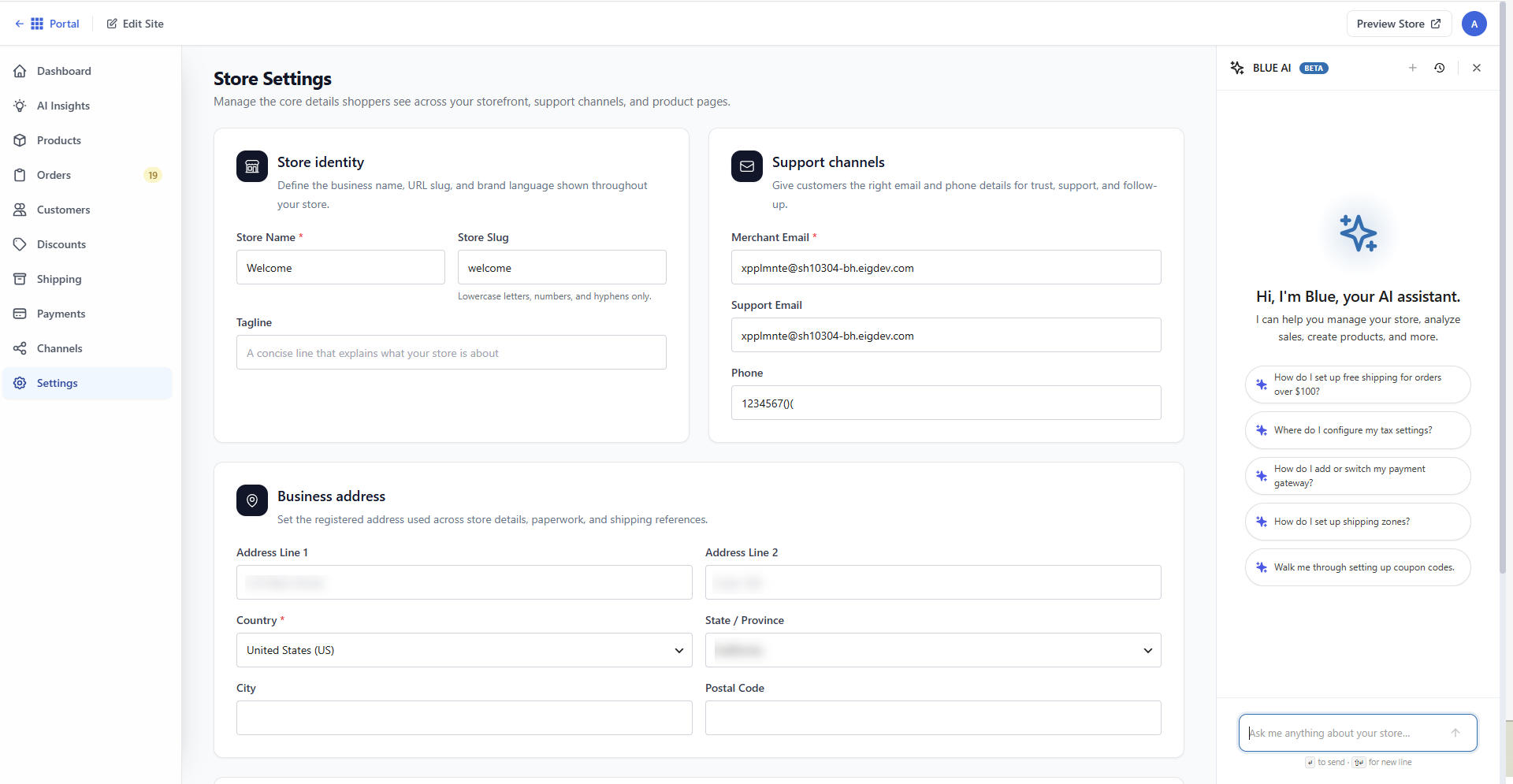This screenshot has height=784, width=1513.
Task: Click the Shipping package icon
Action: coord(20,279)
